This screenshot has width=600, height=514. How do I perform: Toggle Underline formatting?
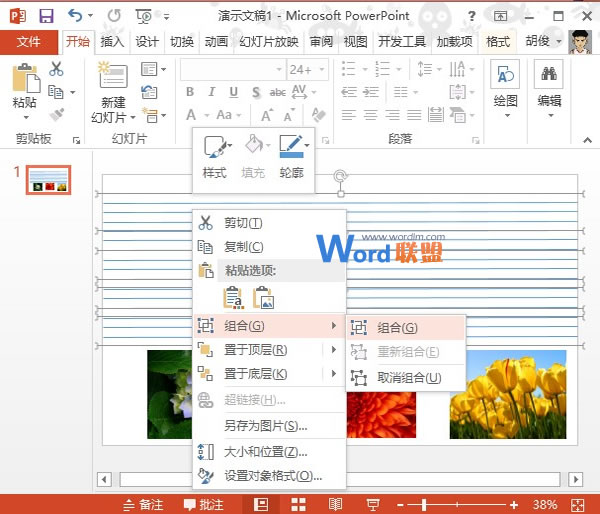tap(233, 92)
